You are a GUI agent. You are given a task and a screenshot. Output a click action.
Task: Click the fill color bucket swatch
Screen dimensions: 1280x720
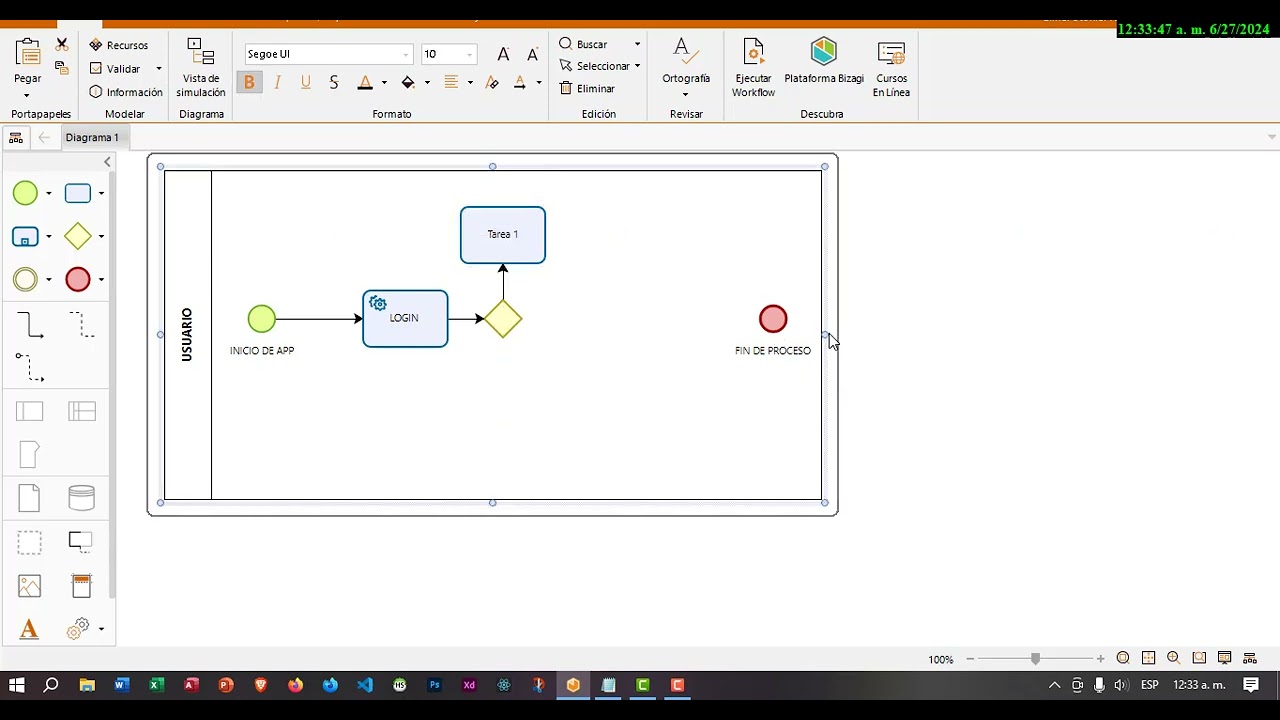tap(408, 83)
